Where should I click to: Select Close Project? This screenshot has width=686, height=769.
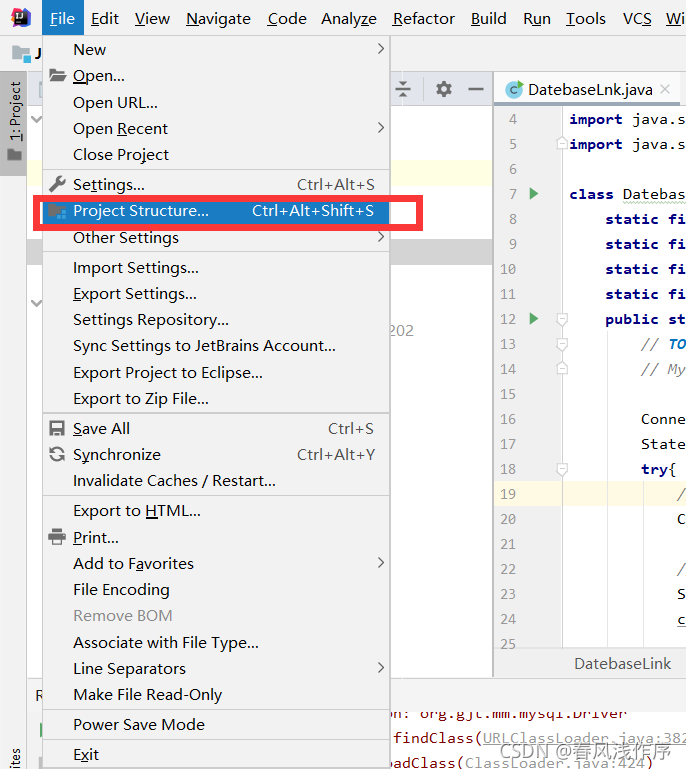point(216,154)
